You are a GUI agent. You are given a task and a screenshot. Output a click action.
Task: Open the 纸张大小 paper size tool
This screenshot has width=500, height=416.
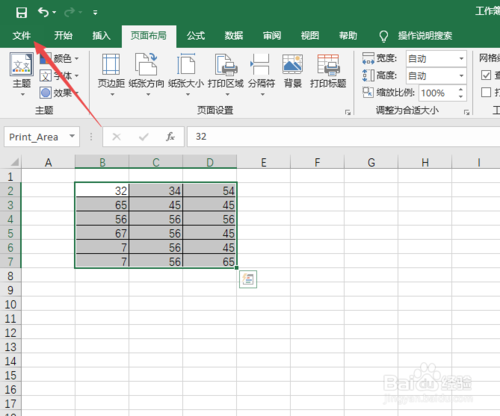(x=186, y=75)
